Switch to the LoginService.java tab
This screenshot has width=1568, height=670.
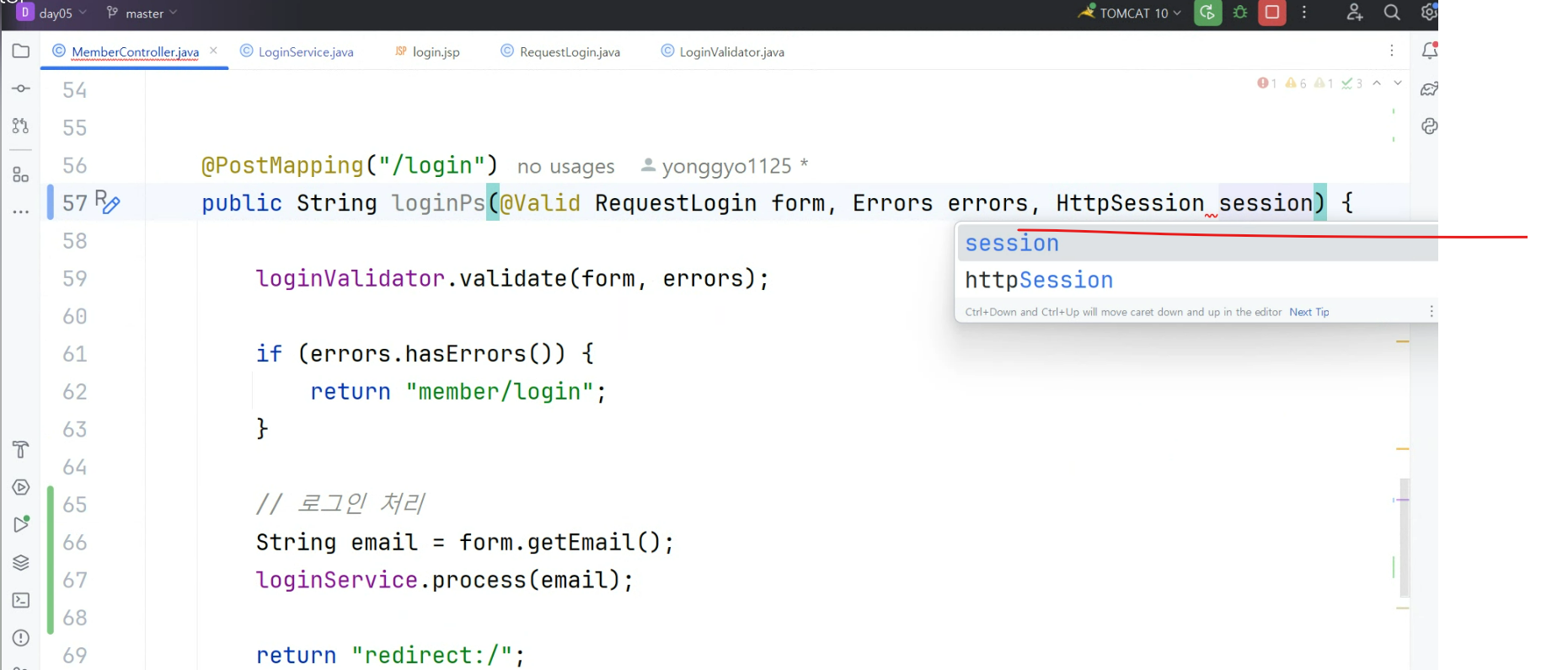(297, 51)
